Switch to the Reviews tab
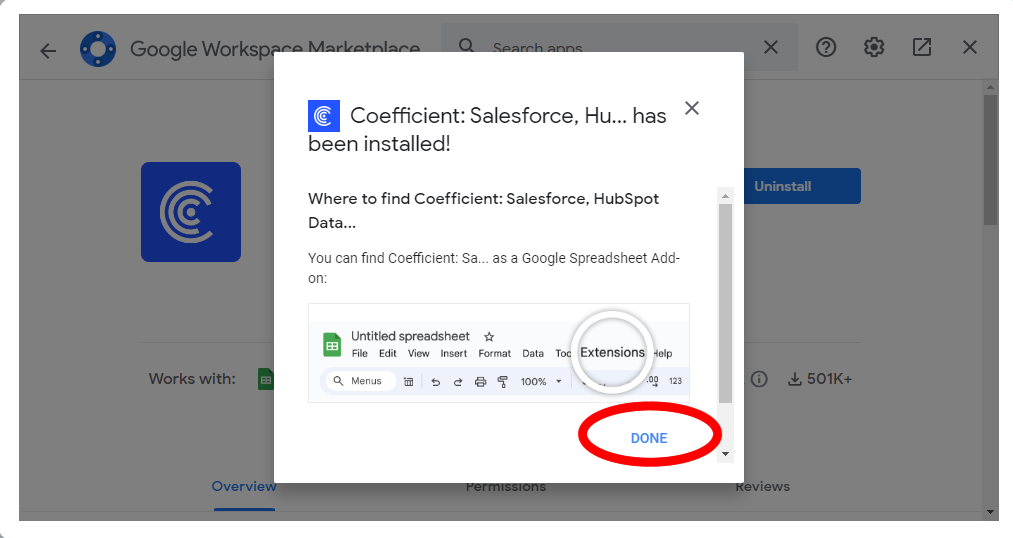This screenshot has width=1013, height=538. click(762, 486)
